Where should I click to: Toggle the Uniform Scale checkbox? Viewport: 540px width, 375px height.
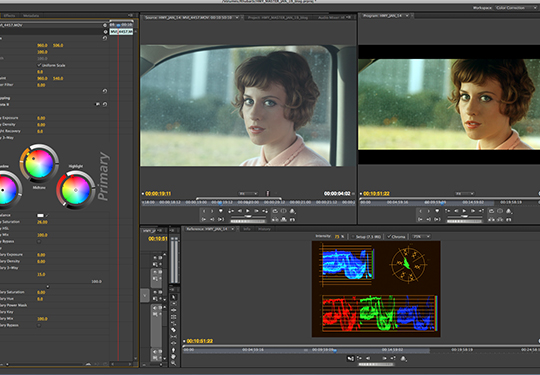coord(39,65)
